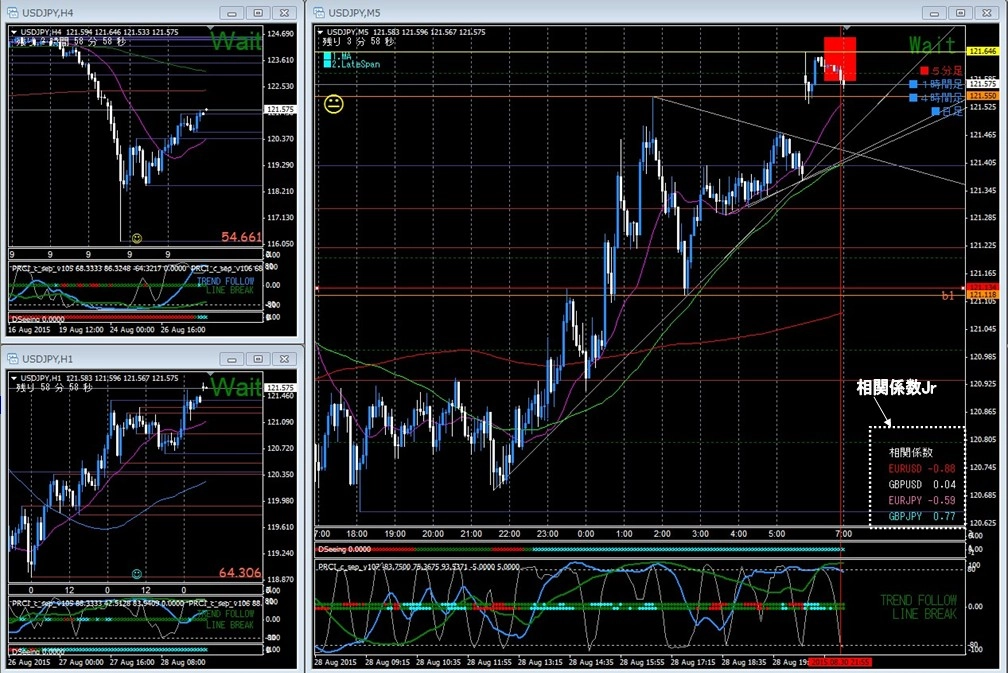
Task: Click the USDJPY,M5 window title text
Action: [354, 13]
